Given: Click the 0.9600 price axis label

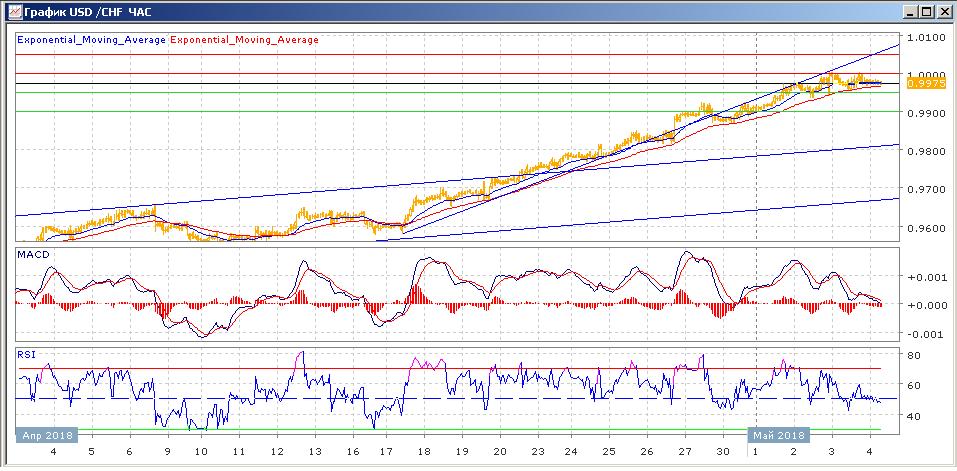Looking at the screenshot, I should 925,228.
